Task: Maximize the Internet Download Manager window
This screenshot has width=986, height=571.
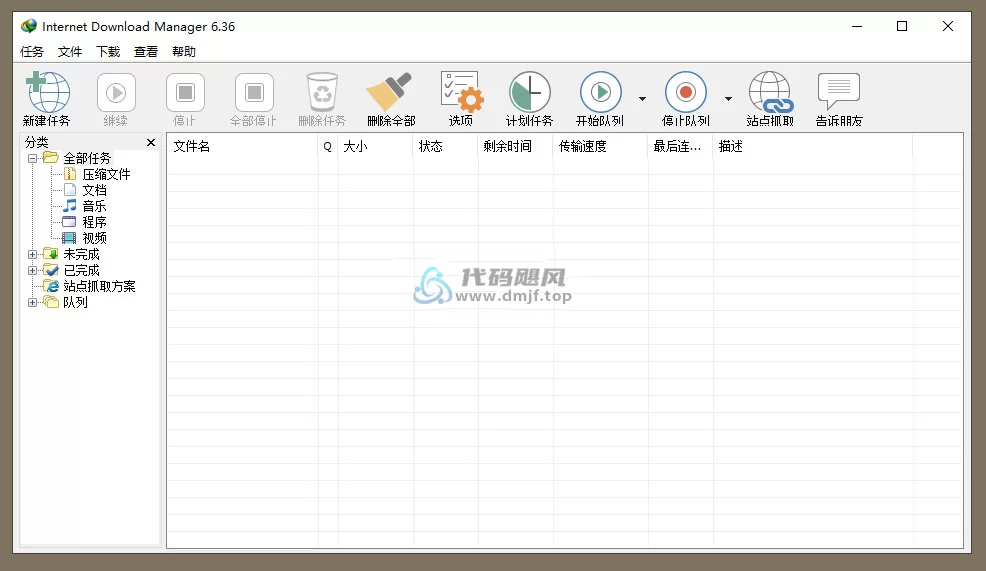Action: coord(902,26)
